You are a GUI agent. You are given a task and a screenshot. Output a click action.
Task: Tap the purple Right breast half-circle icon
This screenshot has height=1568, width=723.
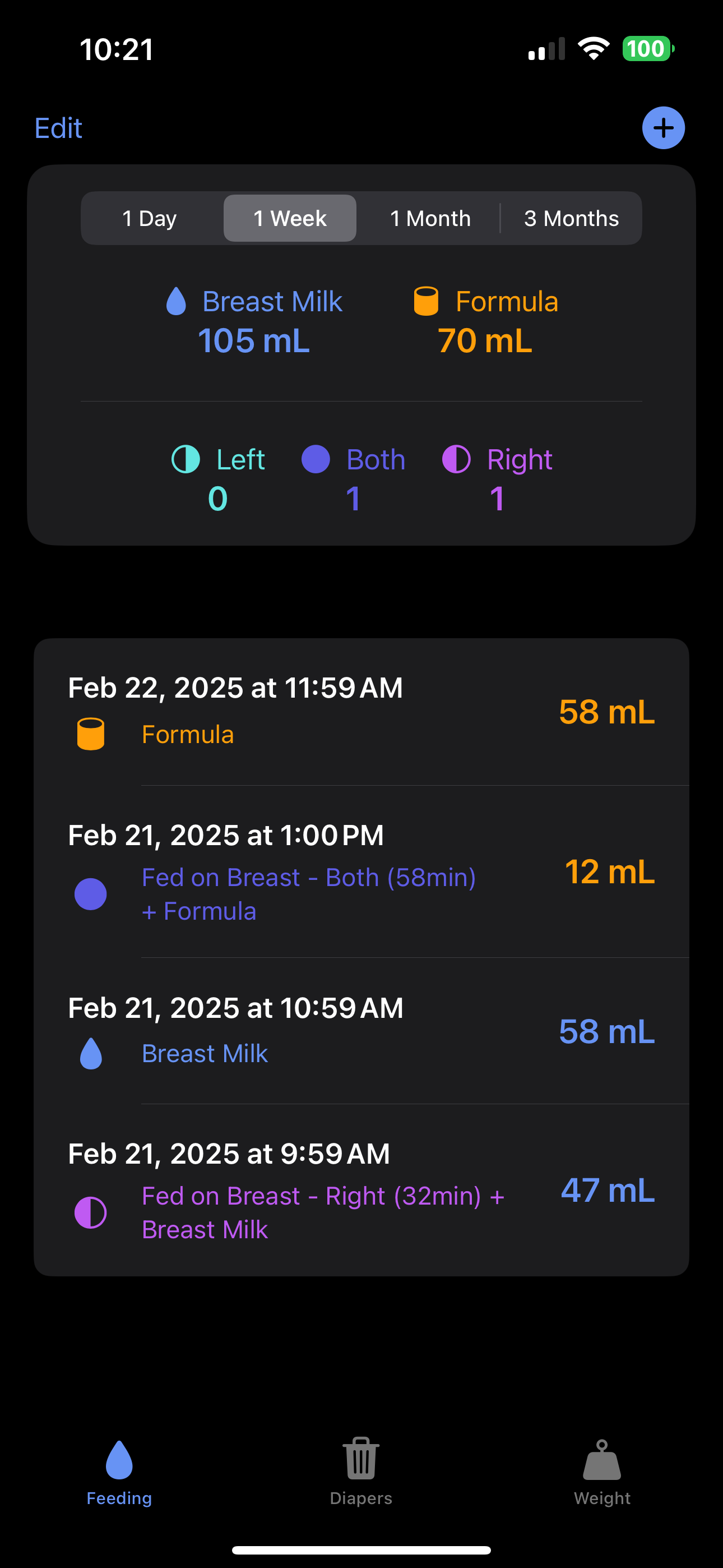[x=456, y=459]
